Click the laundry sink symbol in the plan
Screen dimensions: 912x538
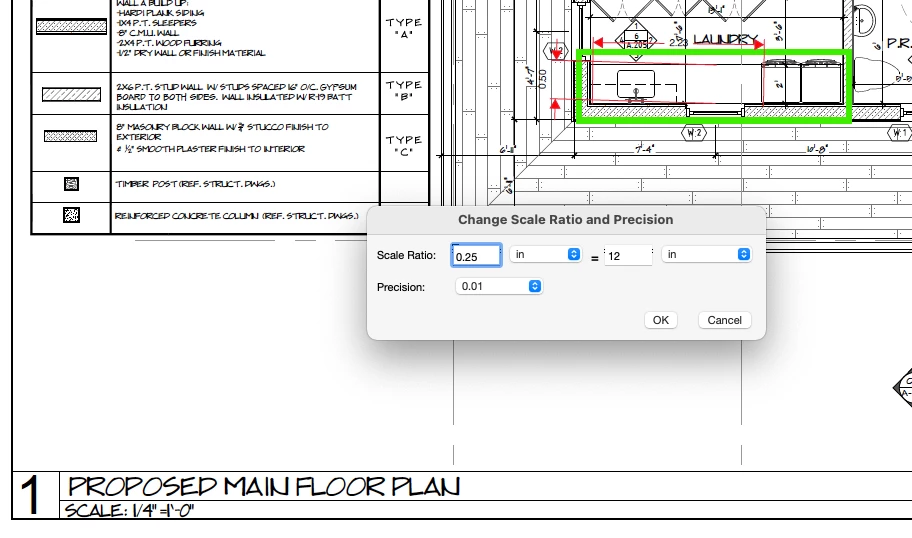[635, 85]
